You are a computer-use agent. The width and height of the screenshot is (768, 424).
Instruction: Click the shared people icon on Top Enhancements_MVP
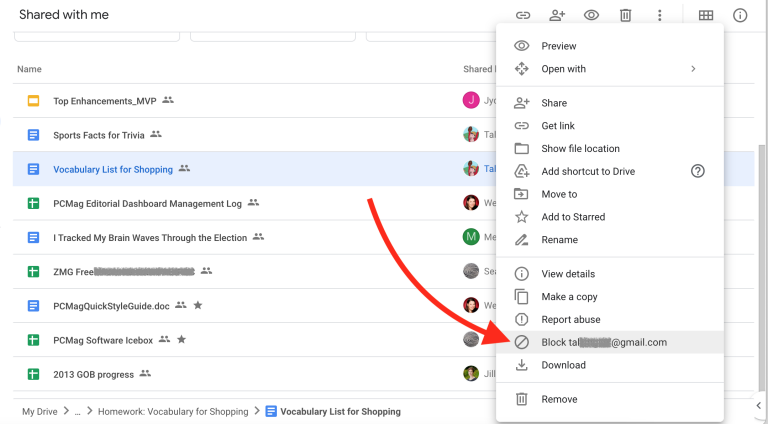tap(168, 100)
